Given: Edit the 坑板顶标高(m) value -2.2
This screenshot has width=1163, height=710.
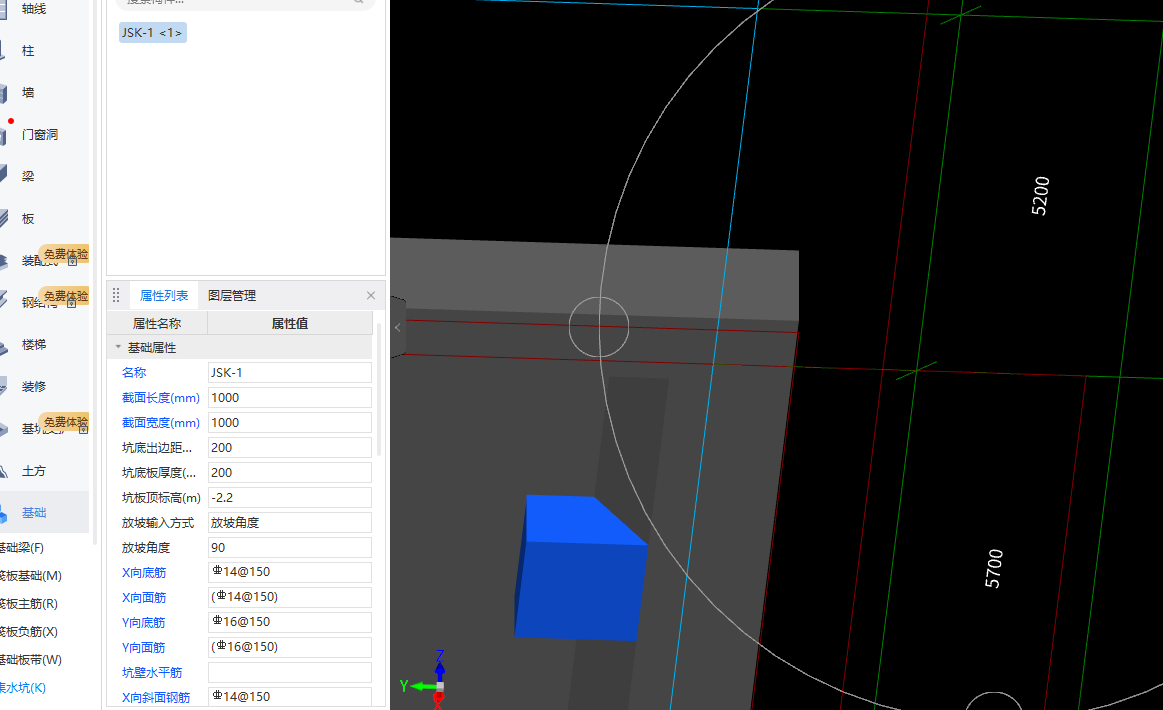Looking at the screenshot, I should pos(289,498).
